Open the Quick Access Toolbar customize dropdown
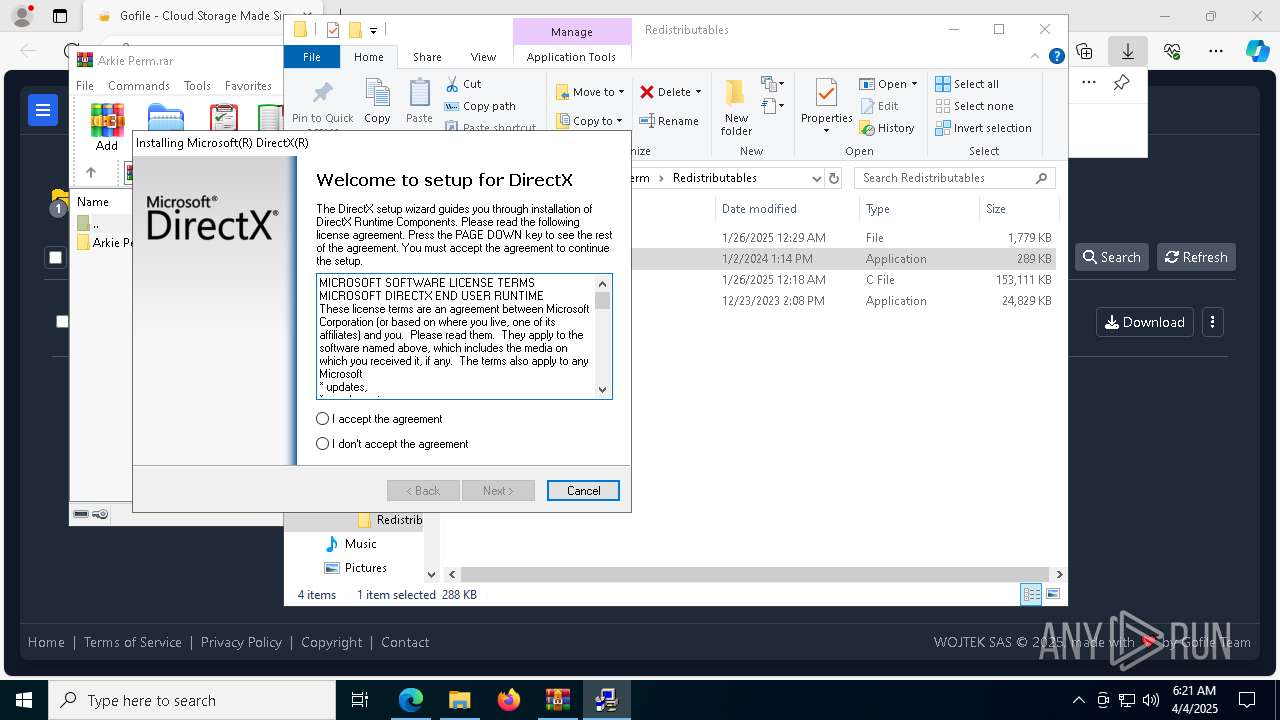This screenshot has width=1280, height=720. pyautogui.click(x=373, y=30)
